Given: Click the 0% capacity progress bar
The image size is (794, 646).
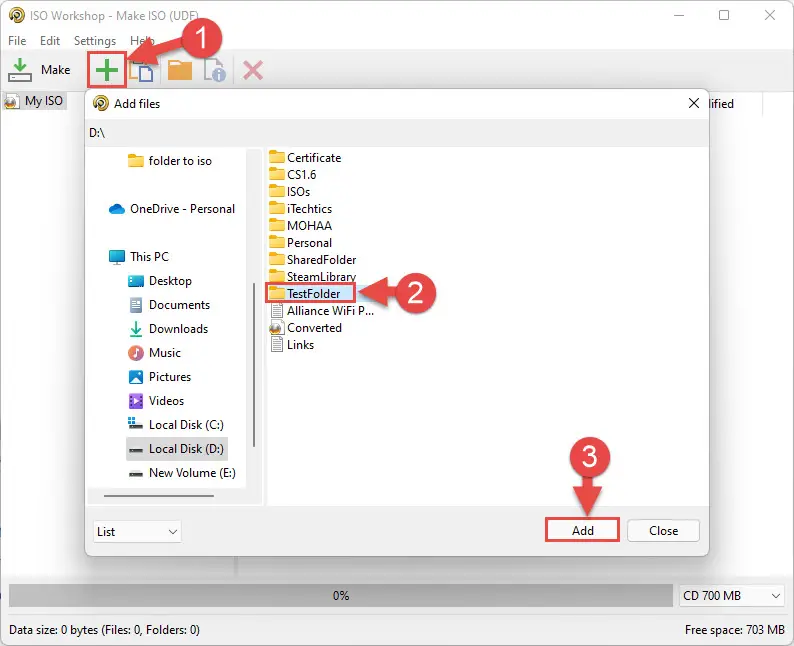Looking at the screenshot, I should point(341,596).
